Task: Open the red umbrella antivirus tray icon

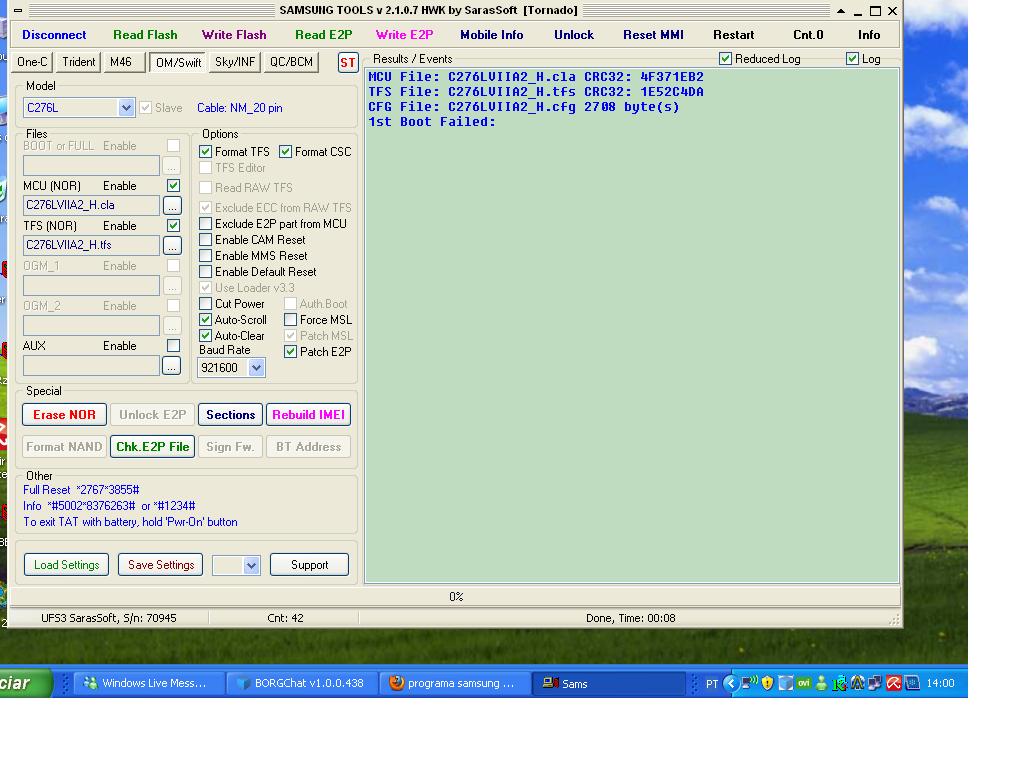Action: pyautogui.click(x=893, y=683)
